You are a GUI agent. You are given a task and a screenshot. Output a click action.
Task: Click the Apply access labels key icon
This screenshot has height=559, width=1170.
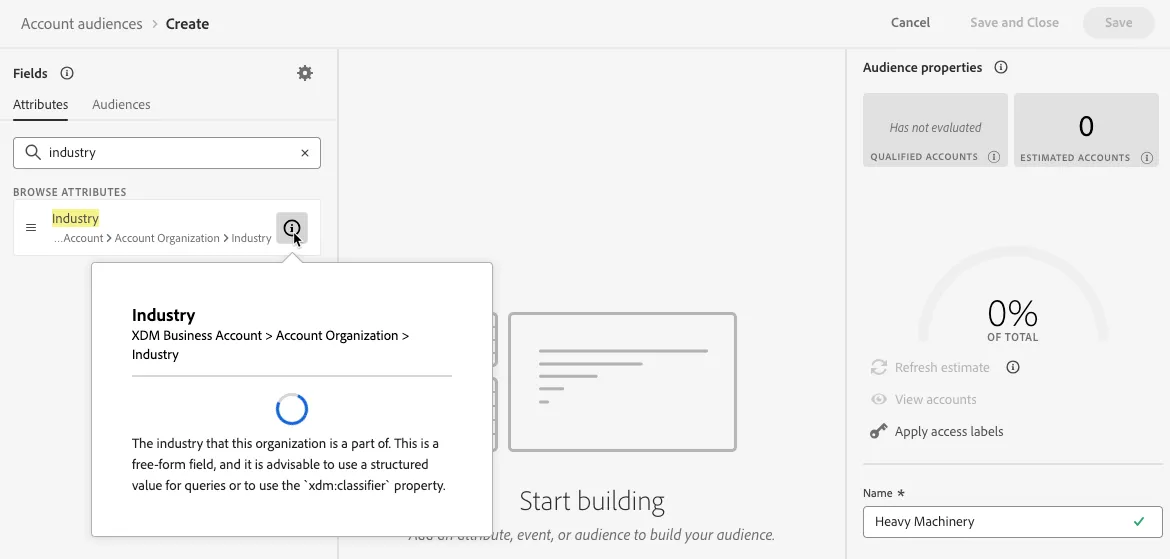click(x=878, y=431)
